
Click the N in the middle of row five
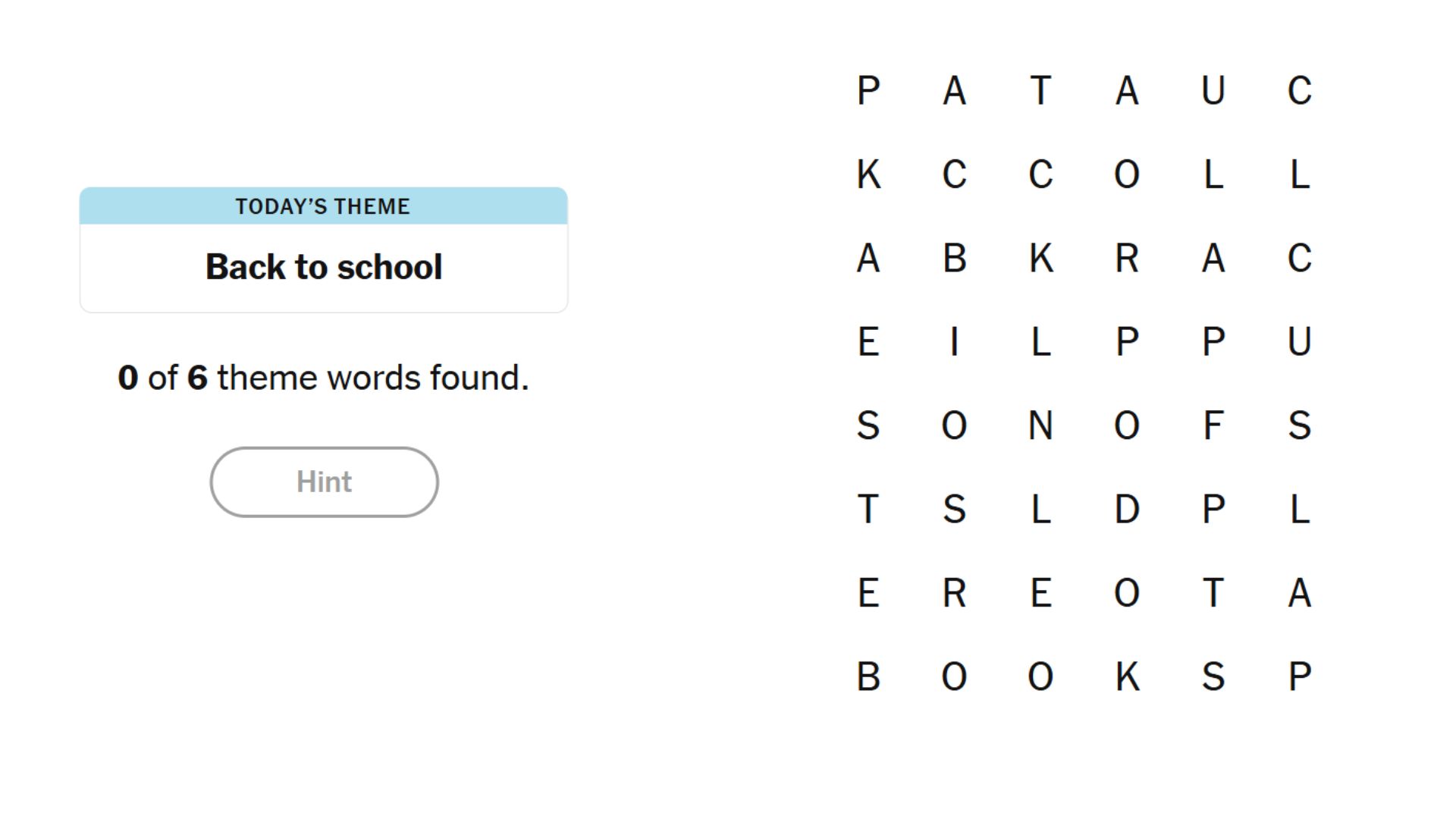pos(1040,426)
